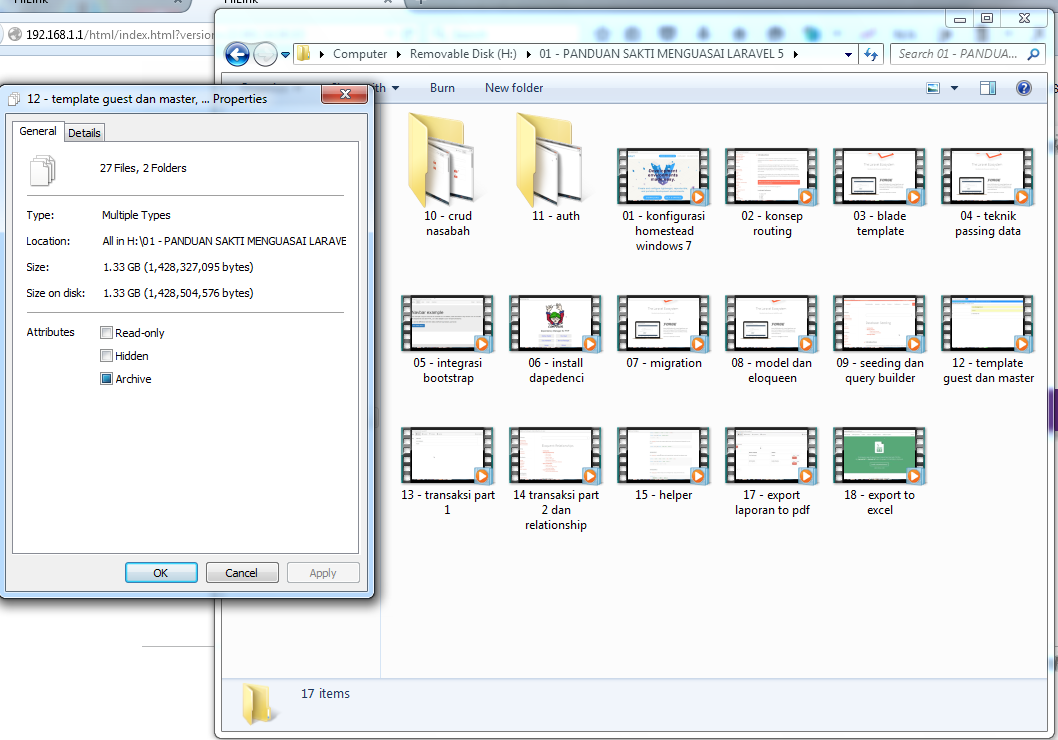Expand the chevron after PANDUAN SAKTI breadcrumb
Viewport: 1058px width, 740px height.
coord(796,54)
